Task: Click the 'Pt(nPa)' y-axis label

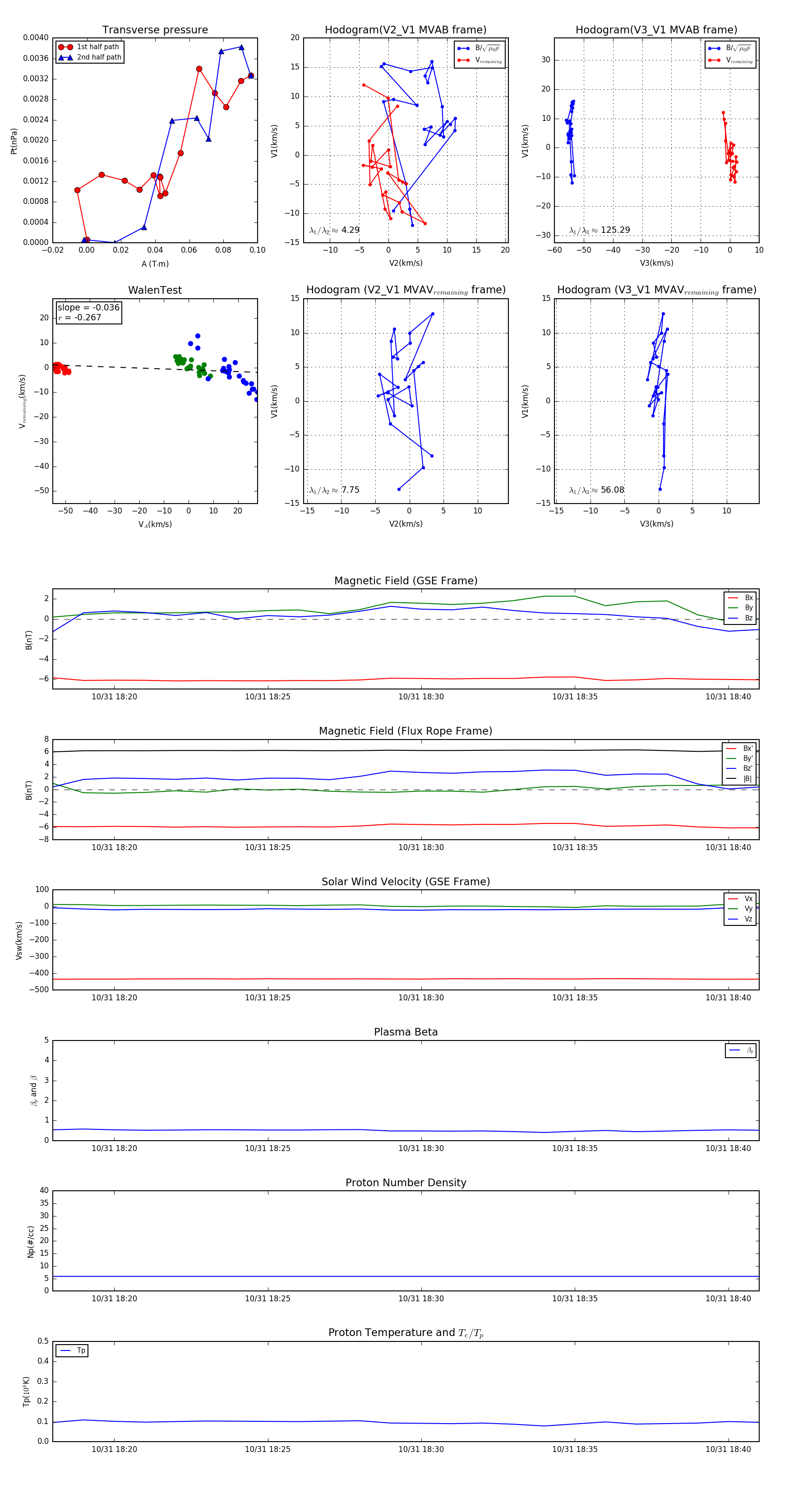Action: coord(14,140)
